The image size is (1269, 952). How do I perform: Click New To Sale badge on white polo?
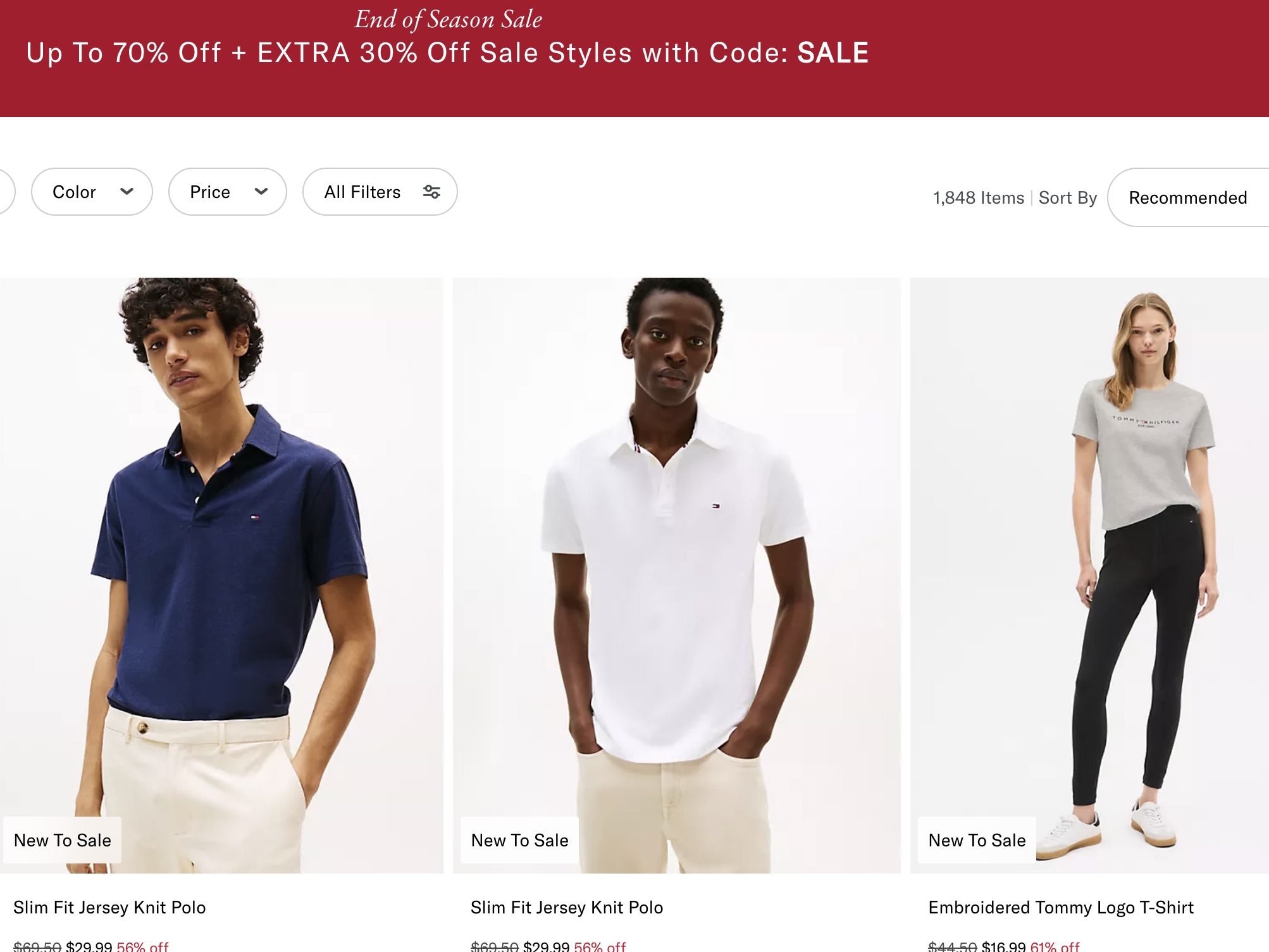point(519,840)
